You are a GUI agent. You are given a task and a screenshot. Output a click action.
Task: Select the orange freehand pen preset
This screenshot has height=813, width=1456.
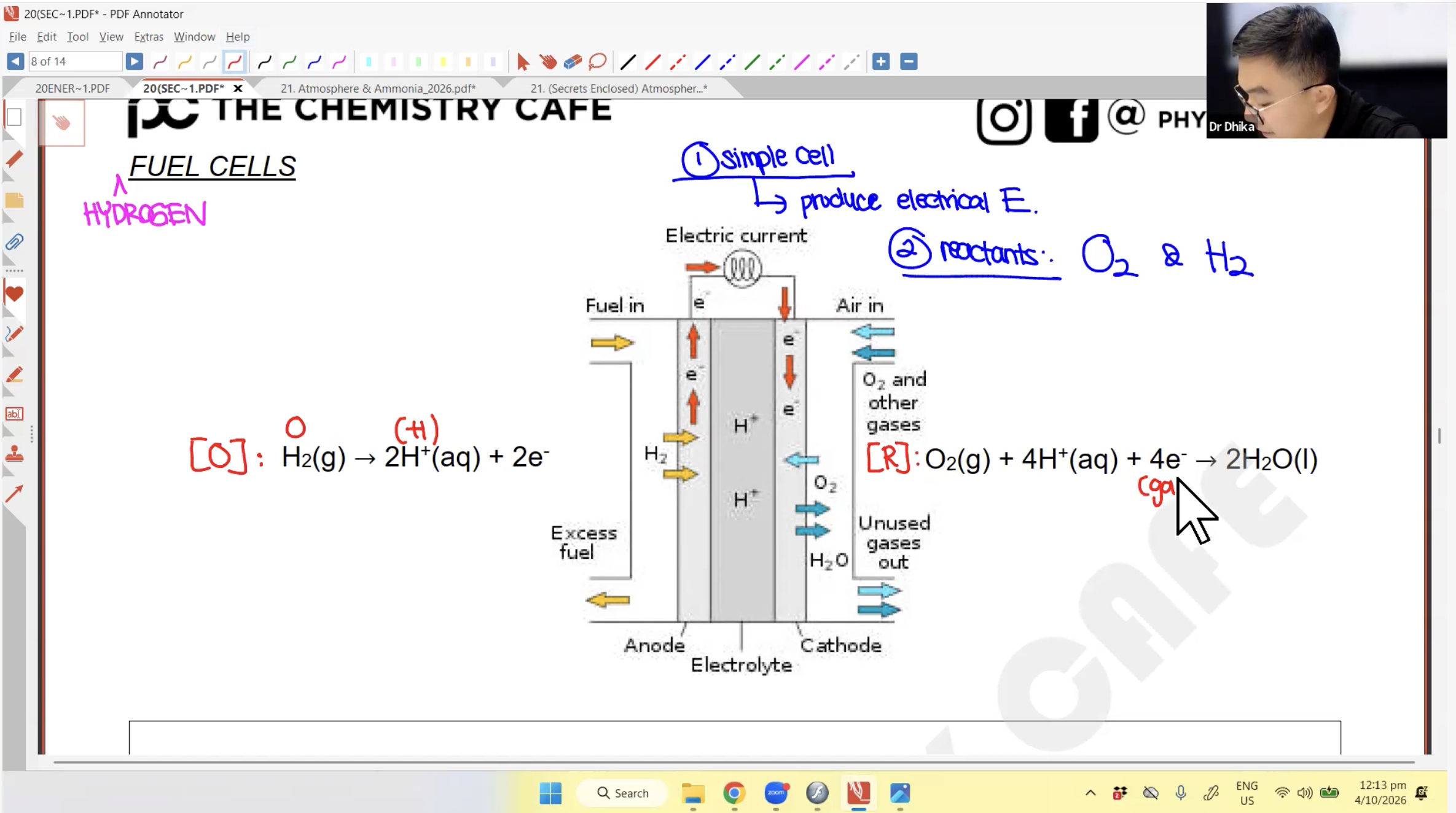(185, 61)
